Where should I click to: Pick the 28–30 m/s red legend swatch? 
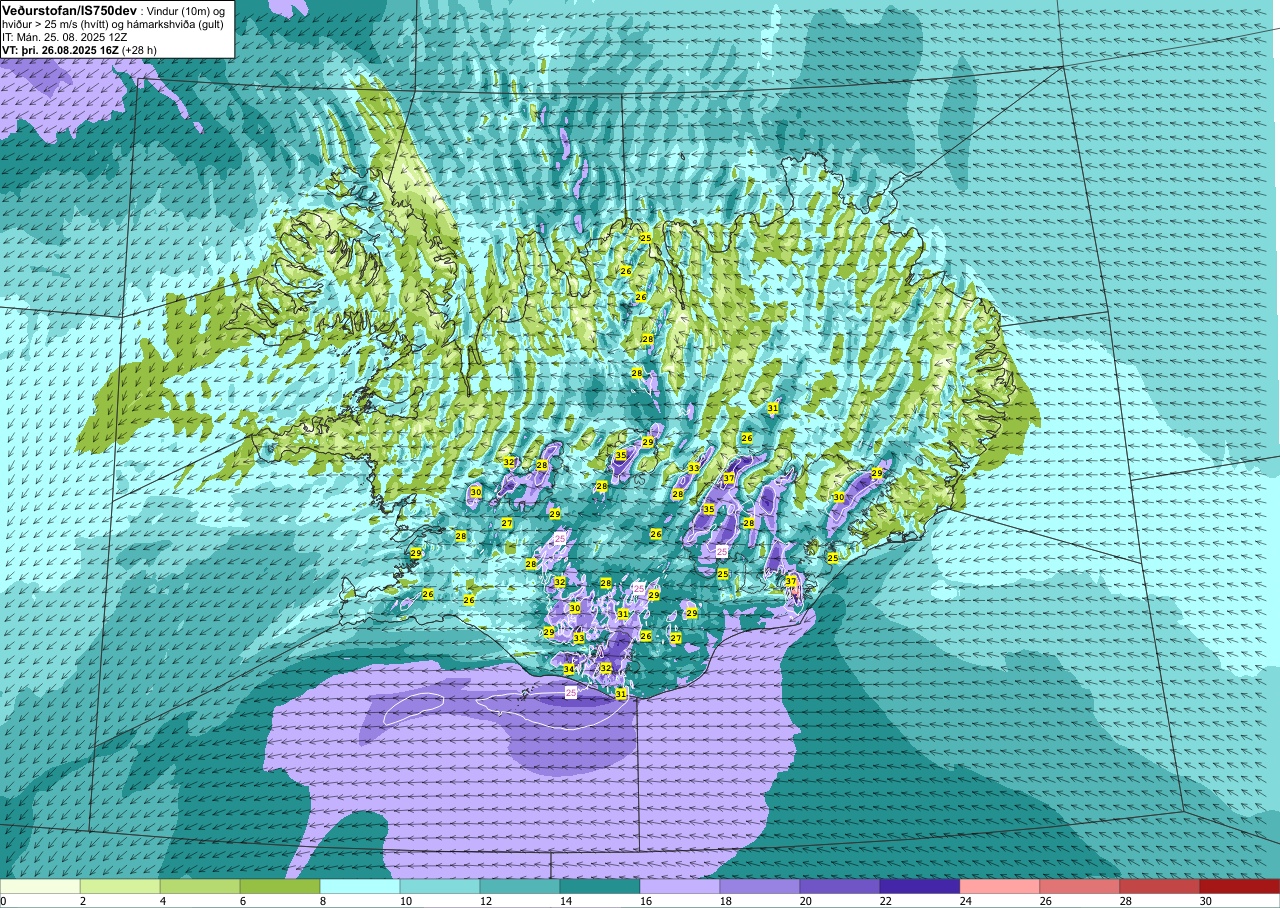pos(1160,886)
